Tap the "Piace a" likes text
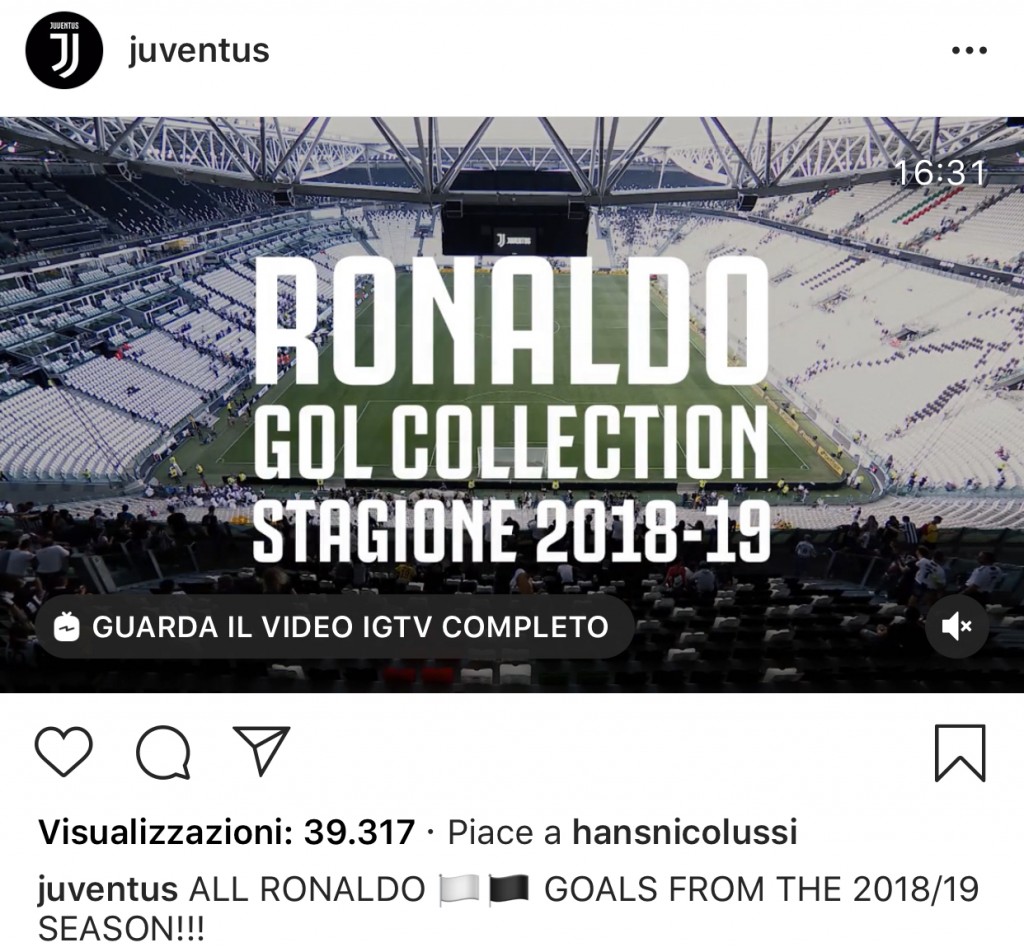The width and height of the screenshot is (1024, 952). 505,832
